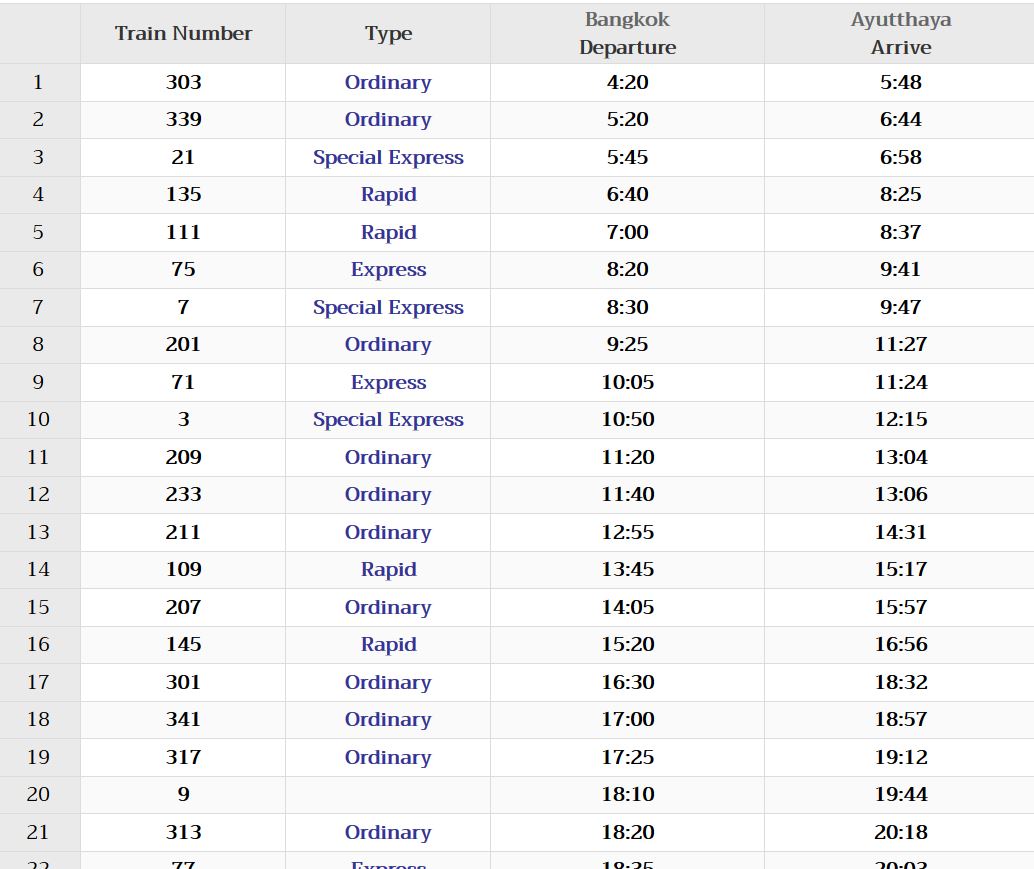
Task: Open the Special Express link for train 21
Action: [x=388, y=158]
